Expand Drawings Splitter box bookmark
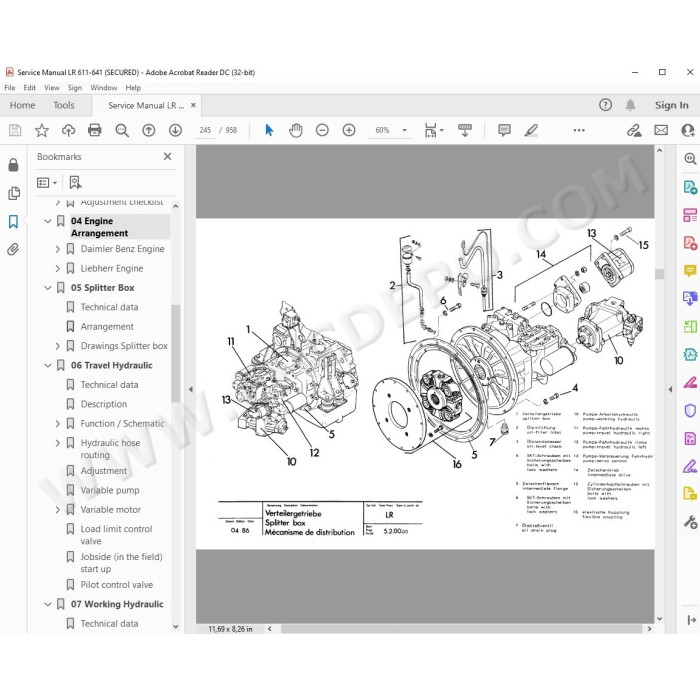The width and height of the screenshot is (700, 700). (x=57, y=346)
